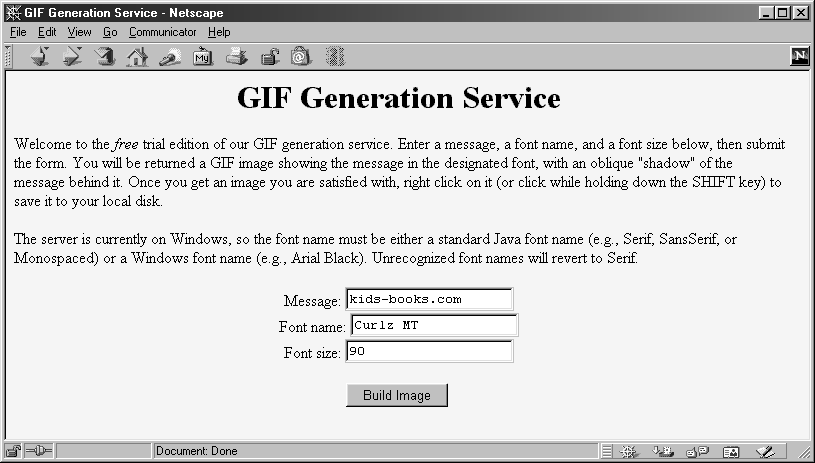Open the Communicator menu
The width and height of the screenshot is (815, 463).
(x=162, y=32)
